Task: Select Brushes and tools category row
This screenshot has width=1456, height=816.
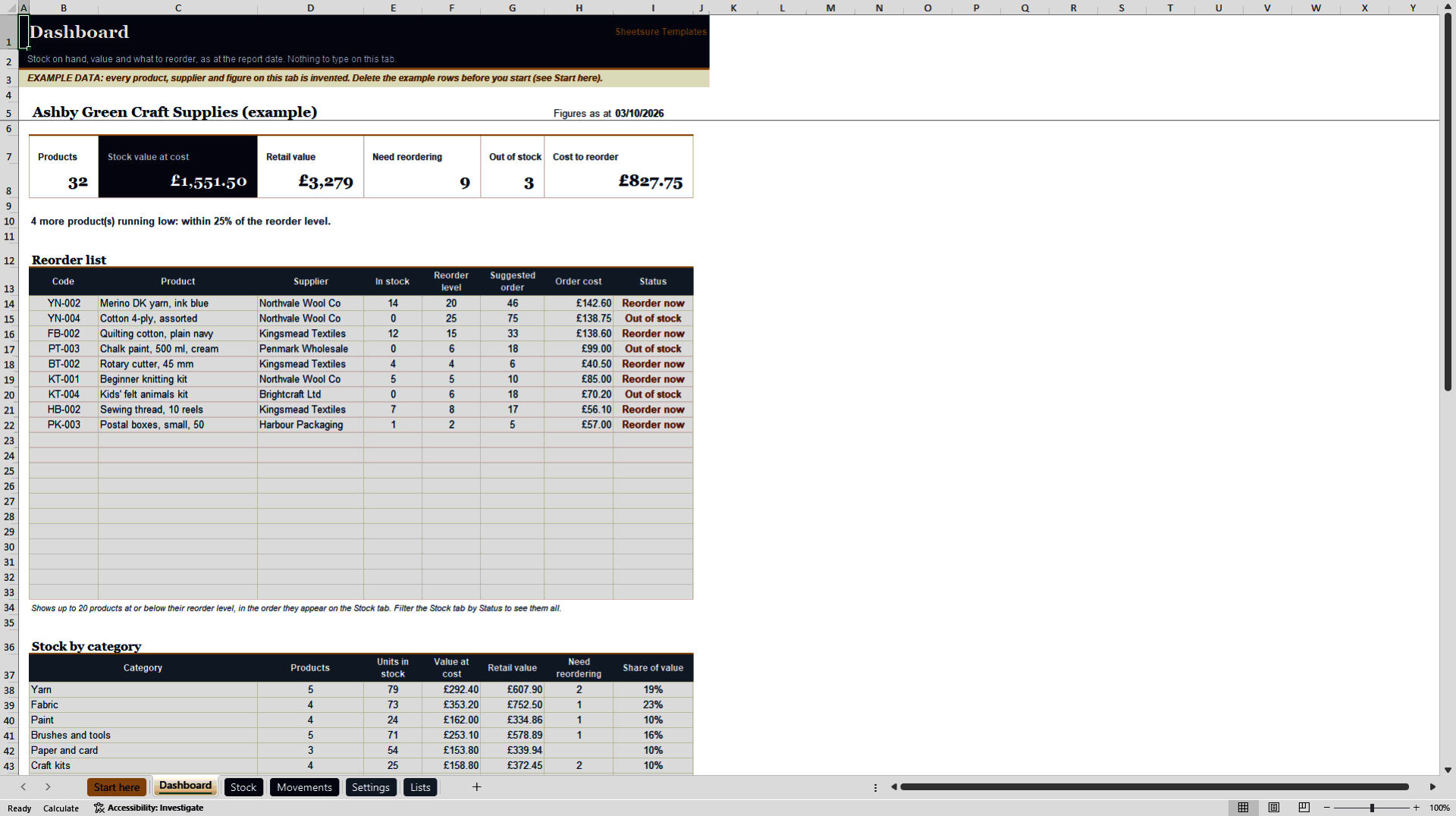Action: 143,735
